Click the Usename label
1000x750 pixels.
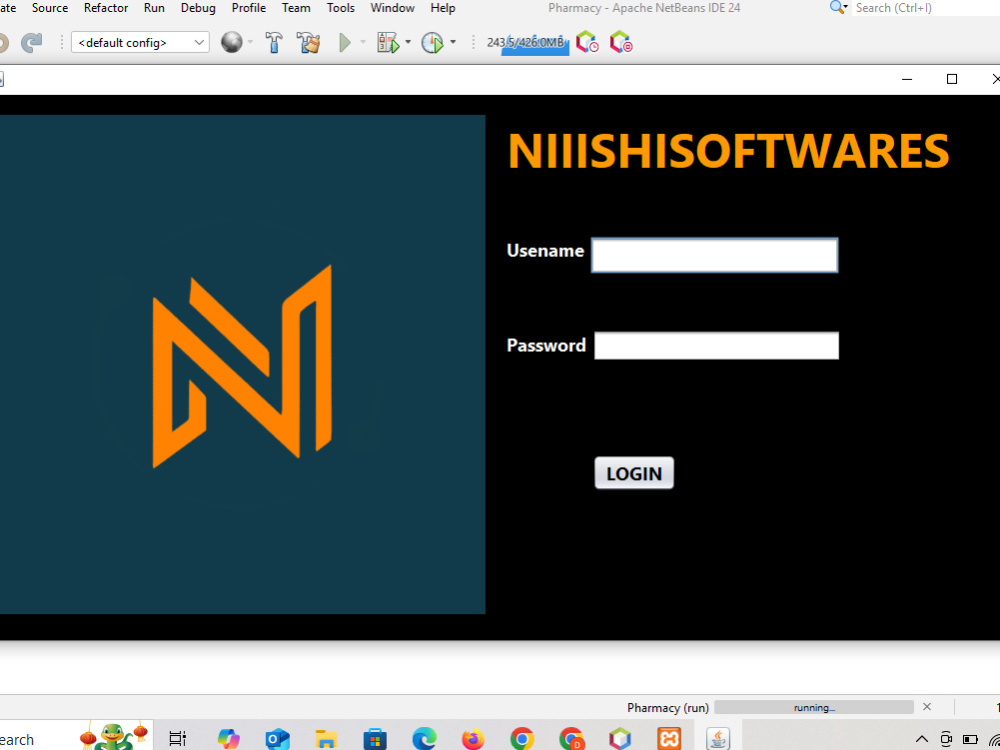(x=545, y=251)
